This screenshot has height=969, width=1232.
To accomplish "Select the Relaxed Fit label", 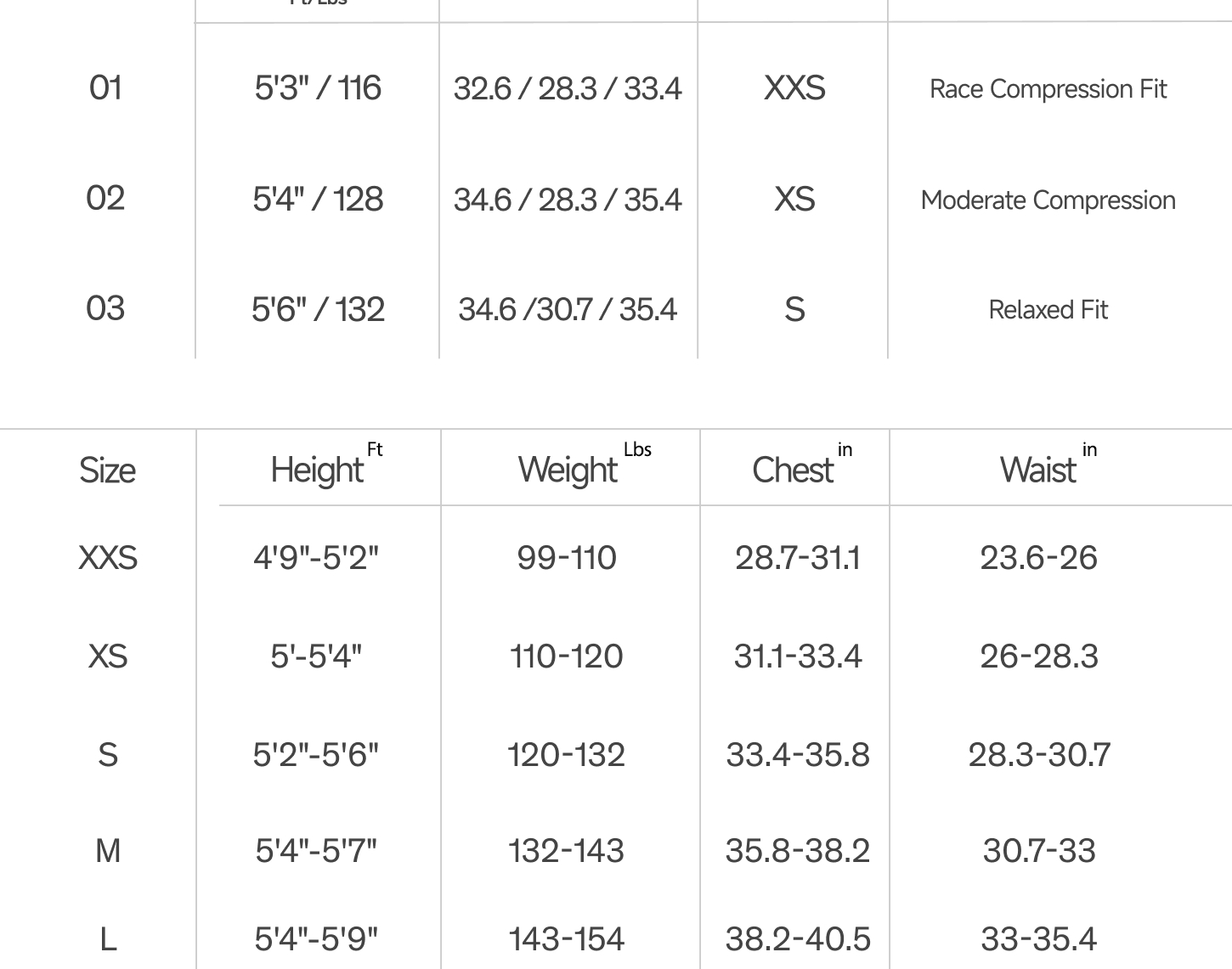I will (x=1048, y=310).
